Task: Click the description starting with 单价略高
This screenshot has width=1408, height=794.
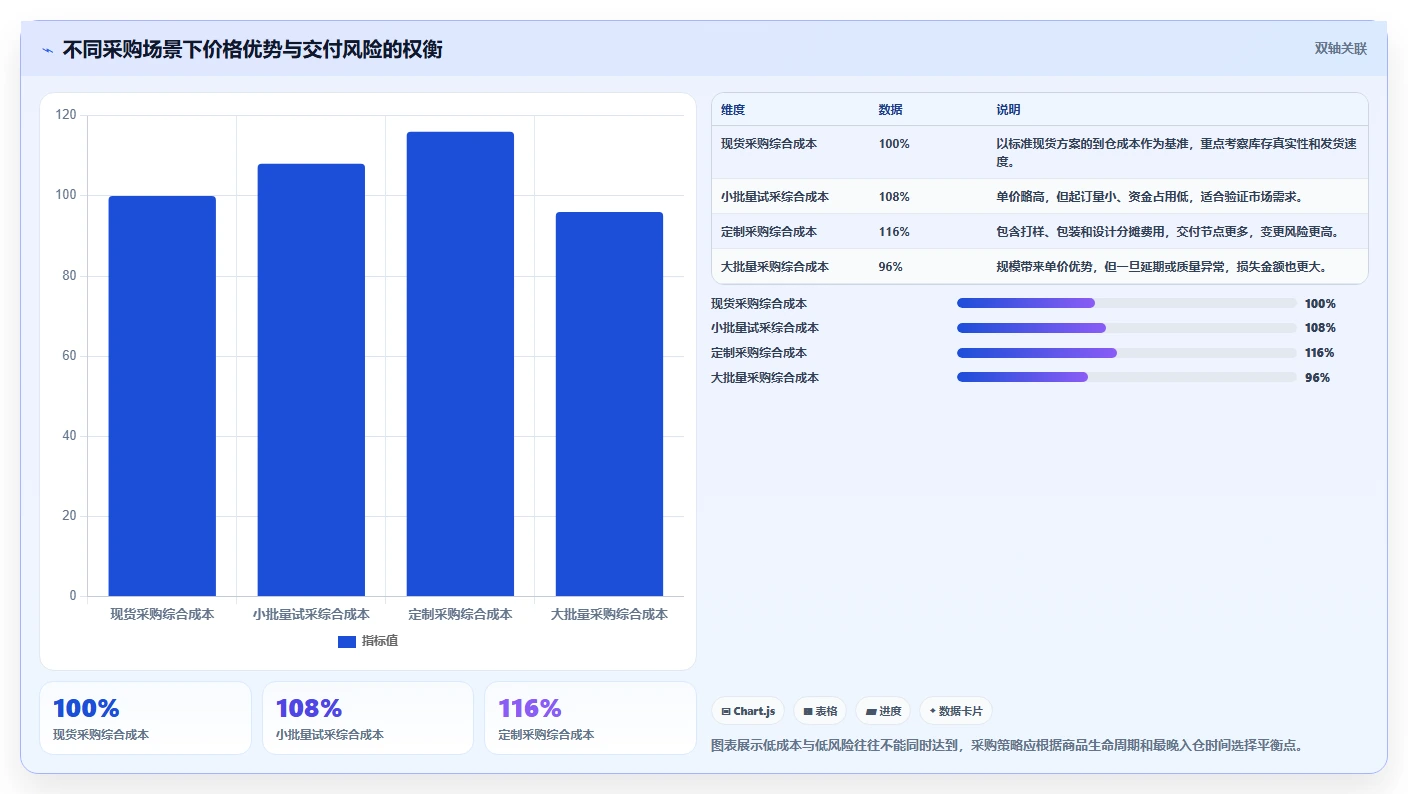Action: click(1149, 197)
